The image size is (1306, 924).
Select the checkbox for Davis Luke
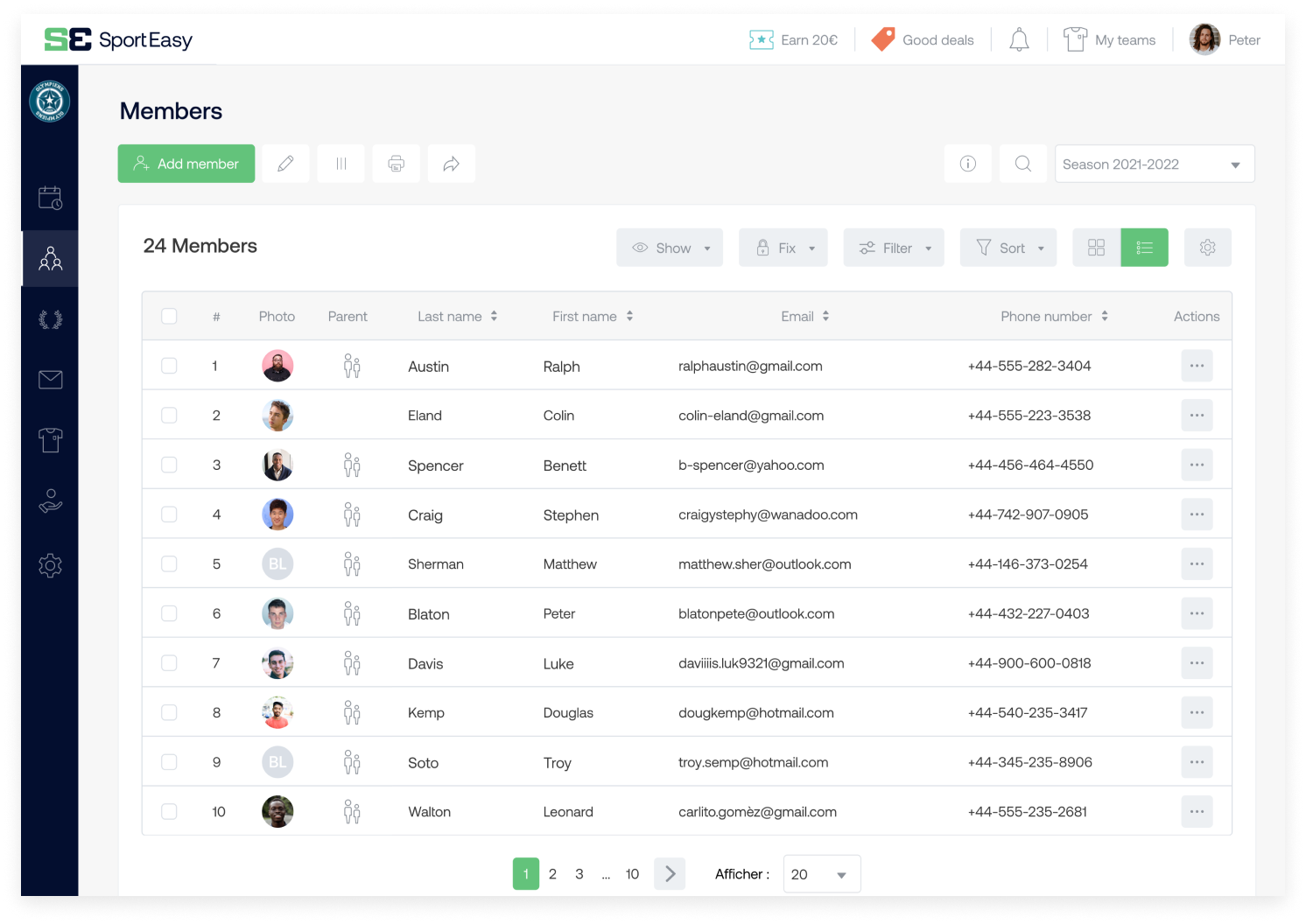tap(169, 662)
